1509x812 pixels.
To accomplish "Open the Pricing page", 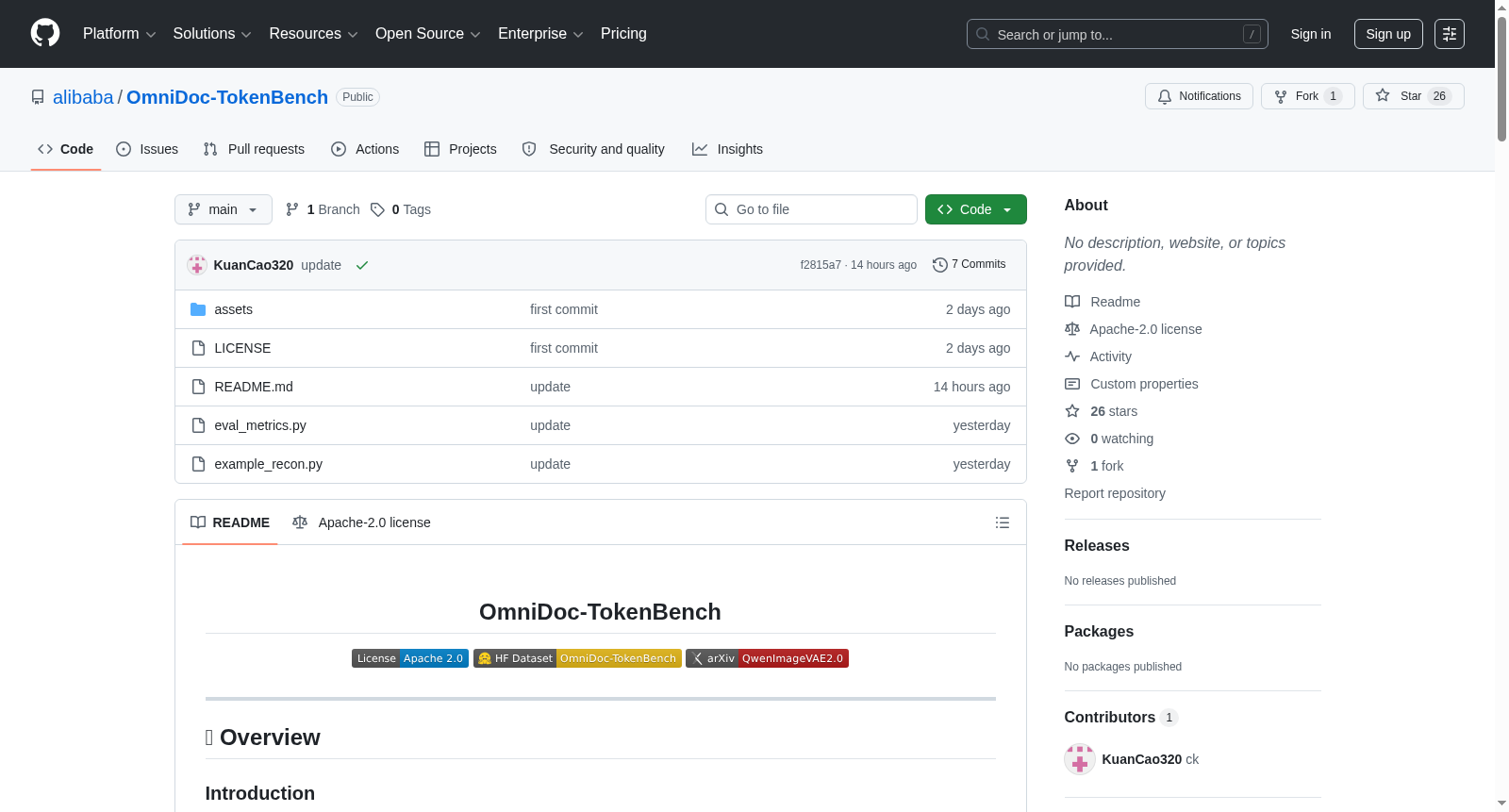I will [623, 34].
